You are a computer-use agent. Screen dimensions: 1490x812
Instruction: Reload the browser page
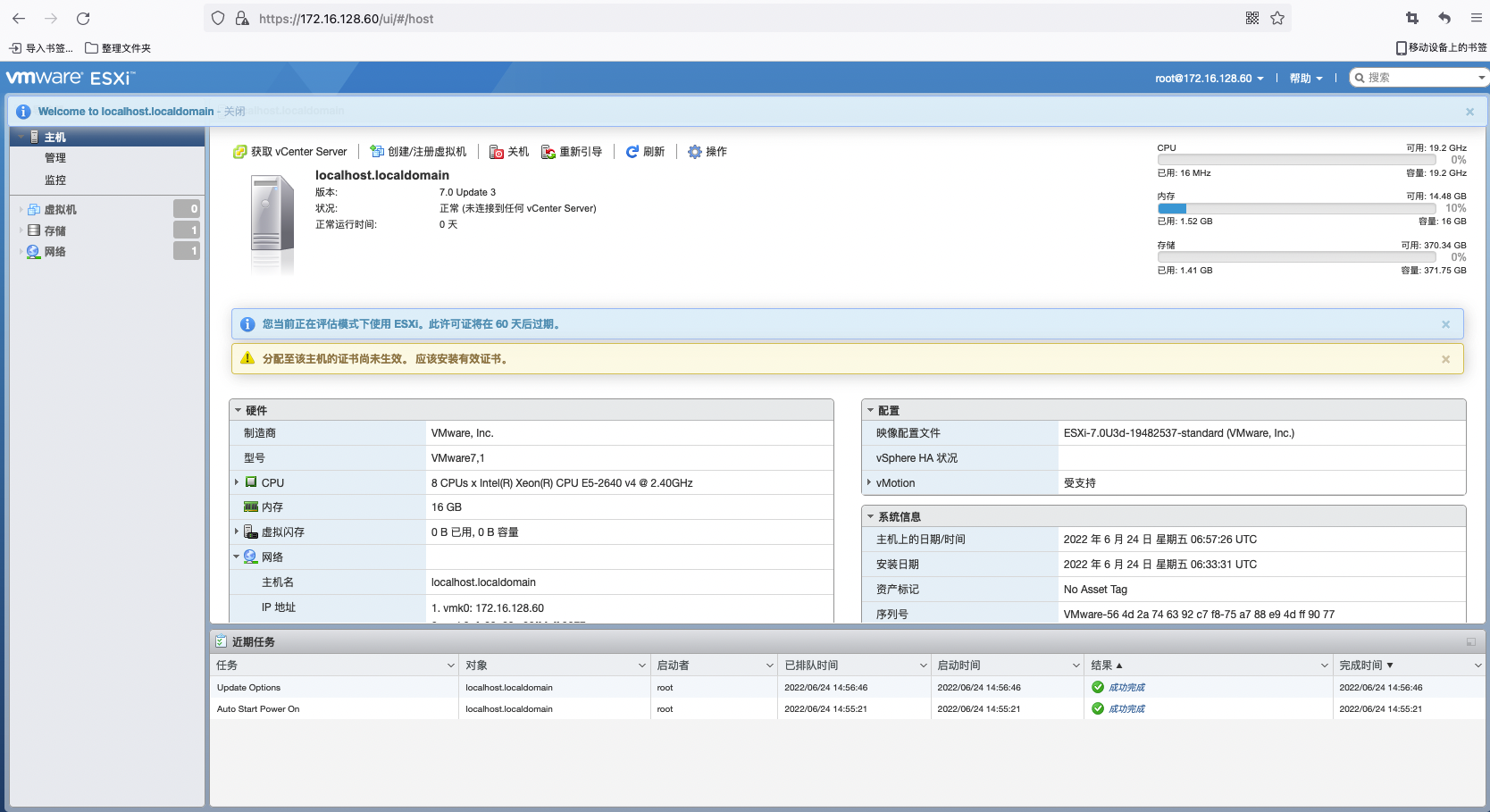pyautogui.click(x=83, y=18)
